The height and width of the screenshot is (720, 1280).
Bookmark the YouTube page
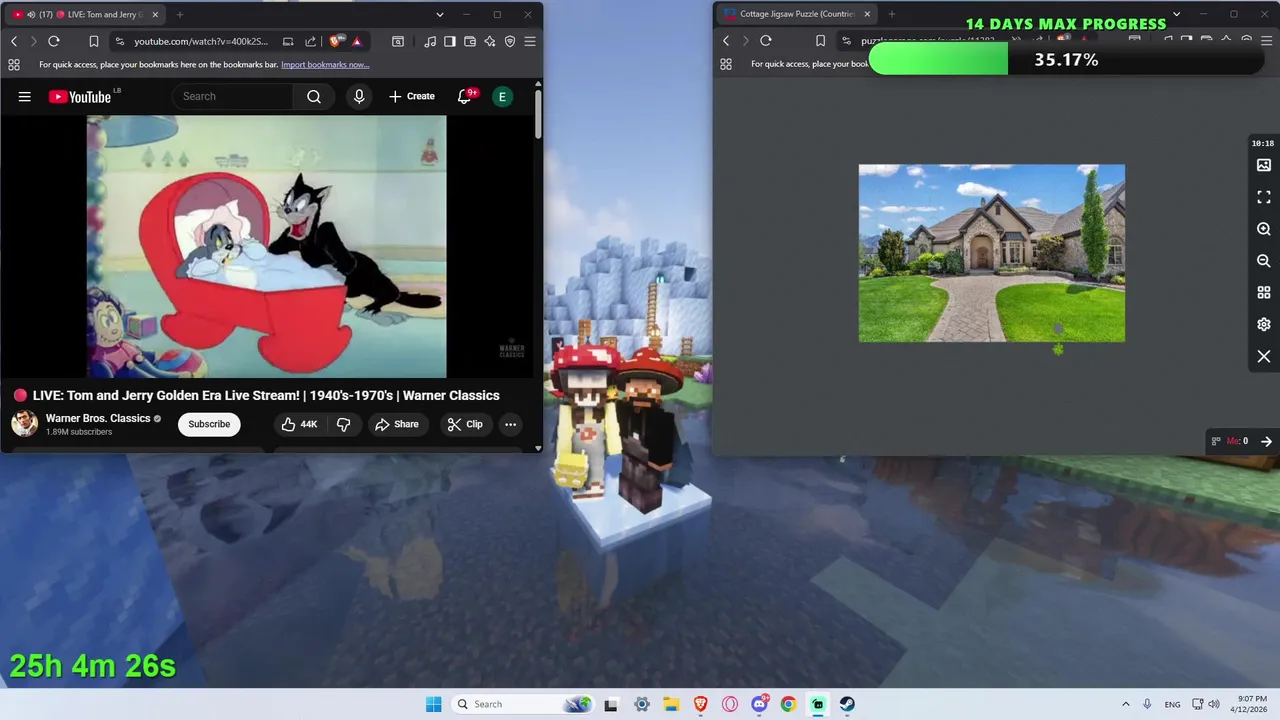point(93,41)
